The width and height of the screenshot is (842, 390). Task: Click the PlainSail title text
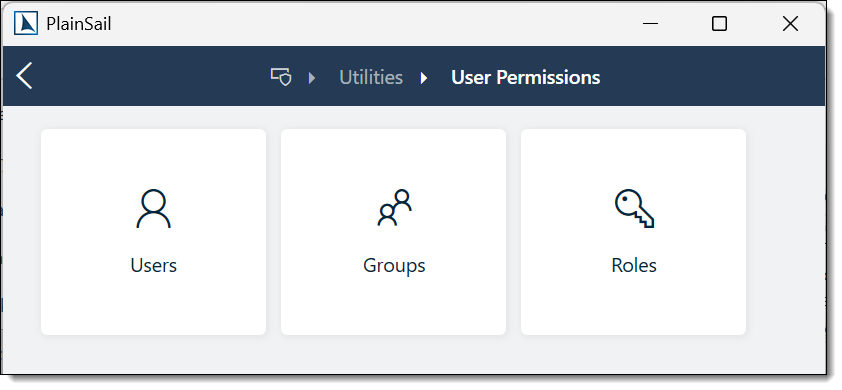pos(78,24)
